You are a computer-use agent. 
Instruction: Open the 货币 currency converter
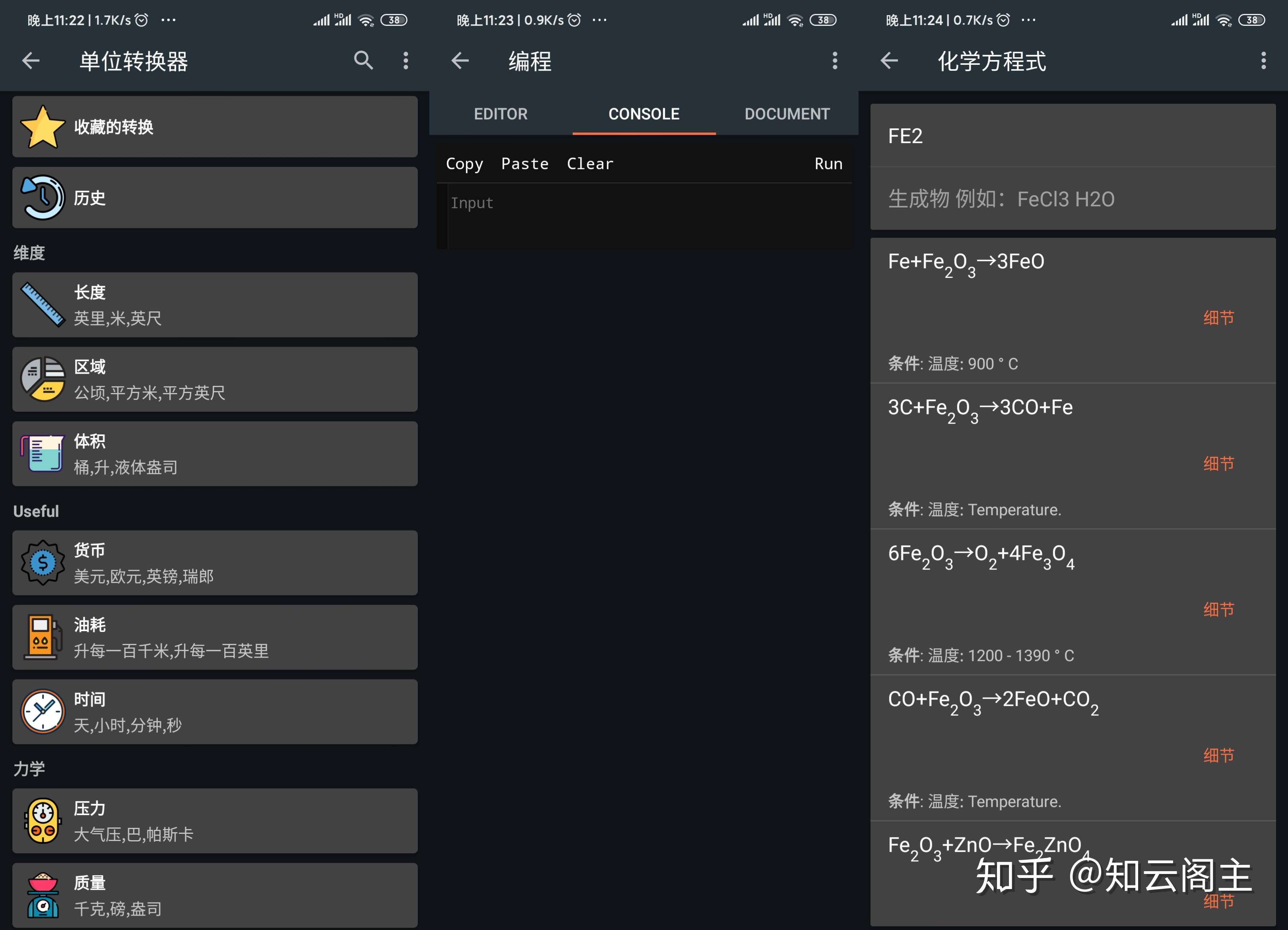(215, 563)
